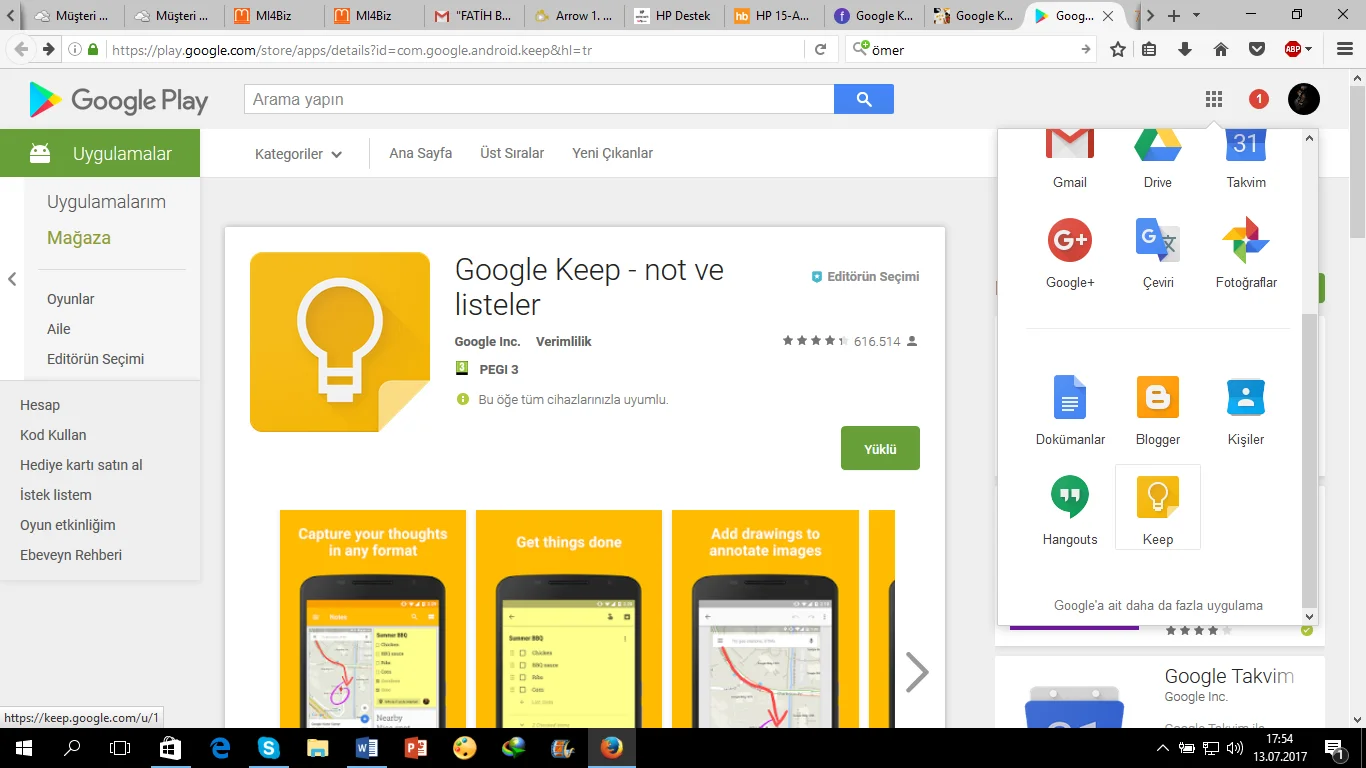
Task: Click the Arama yapın search field
Action: coord(538,99)
